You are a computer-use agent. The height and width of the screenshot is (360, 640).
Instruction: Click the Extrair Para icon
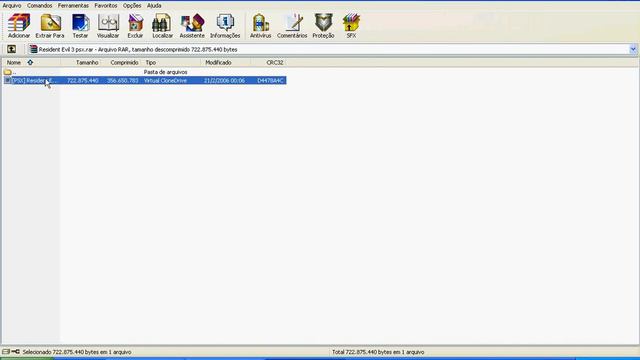[50, 26]
